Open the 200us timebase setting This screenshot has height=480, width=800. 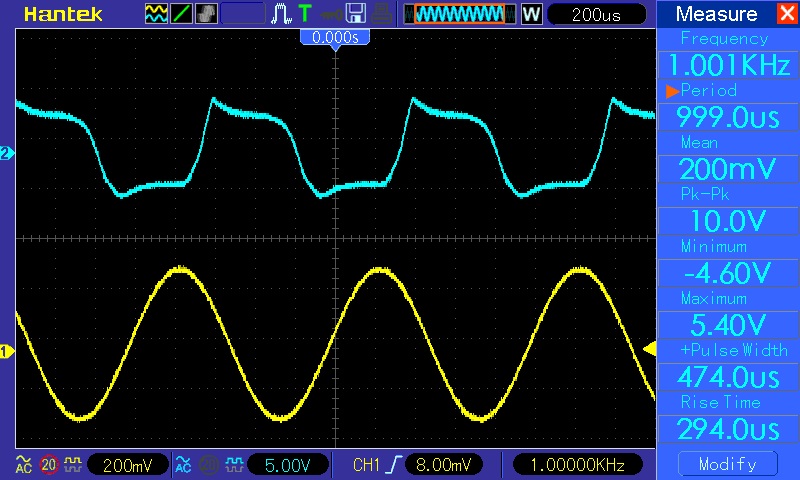(597, 14)
